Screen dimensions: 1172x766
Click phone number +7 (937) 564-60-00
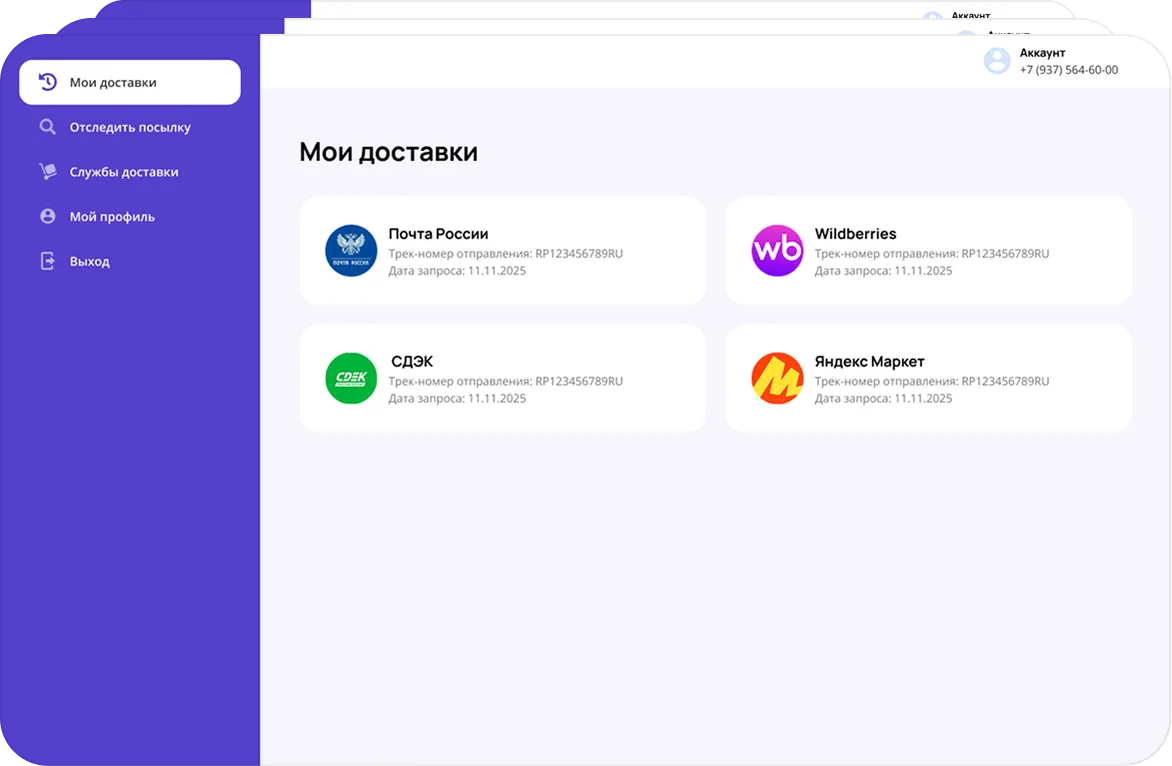click(x=1069, y=70)
